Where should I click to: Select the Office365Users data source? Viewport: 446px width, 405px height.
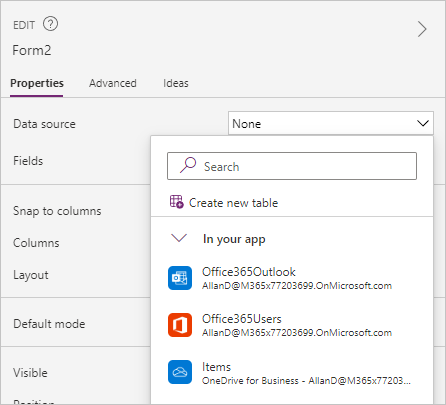click(x=292, y=325)
